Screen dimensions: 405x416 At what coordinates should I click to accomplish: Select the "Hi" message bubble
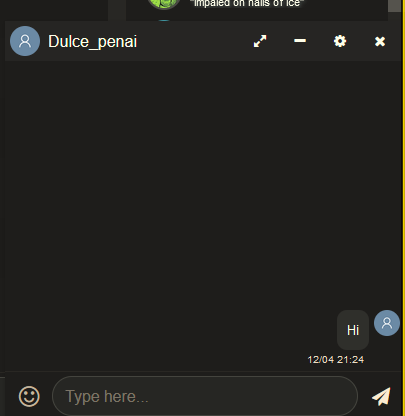[x=353, y=330]
